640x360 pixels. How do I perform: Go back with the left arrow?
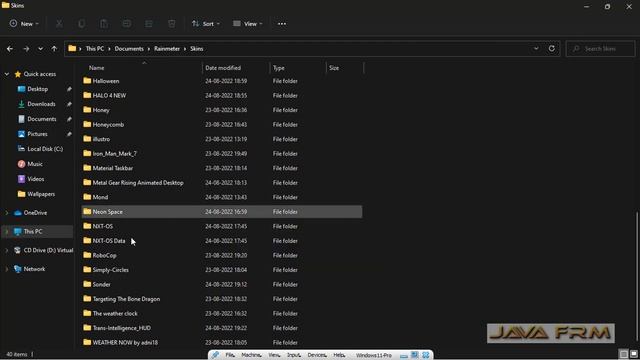point(10,49)
